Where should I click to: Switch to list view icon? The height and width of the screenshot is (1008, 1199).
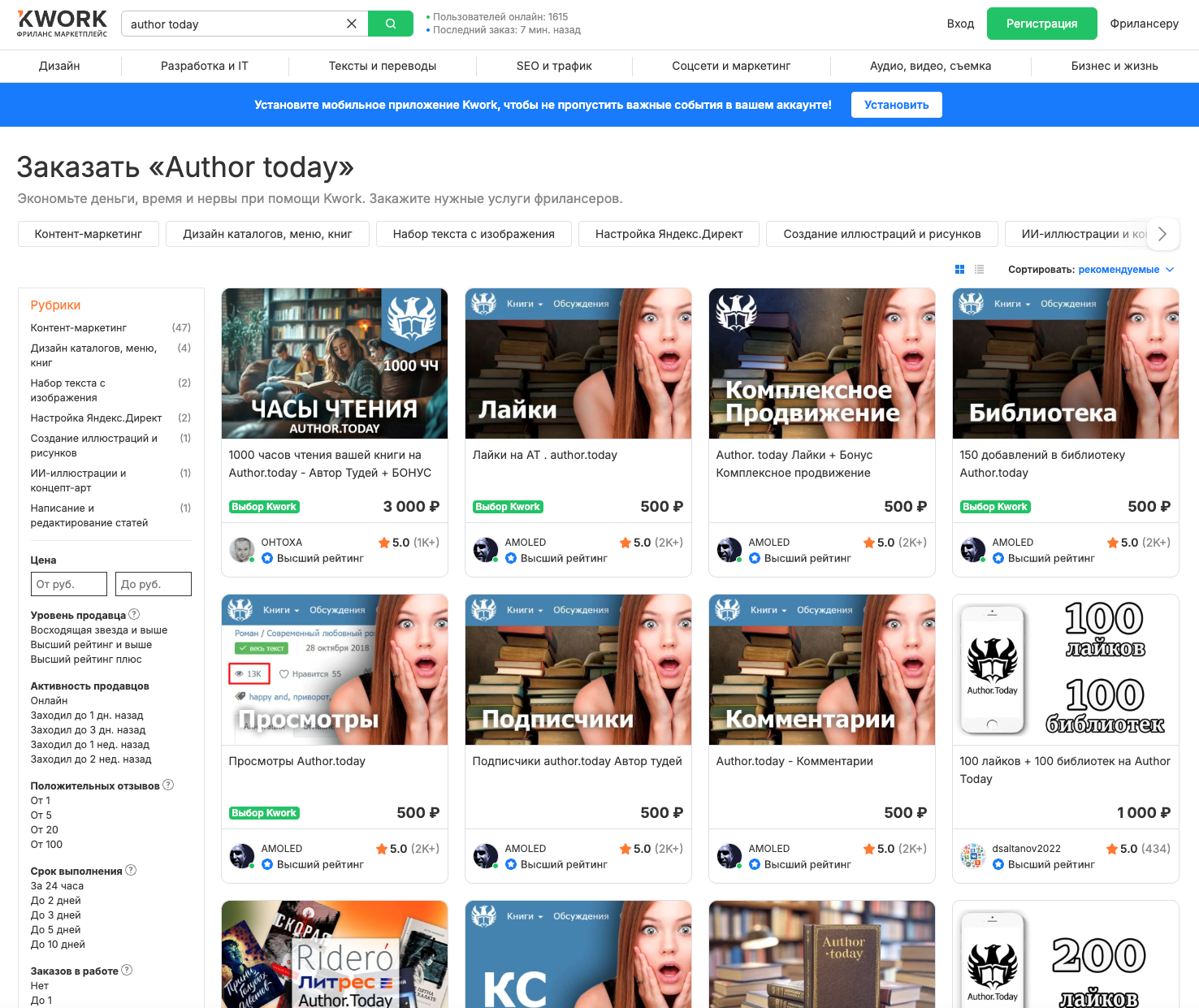[x=980, y=270]
